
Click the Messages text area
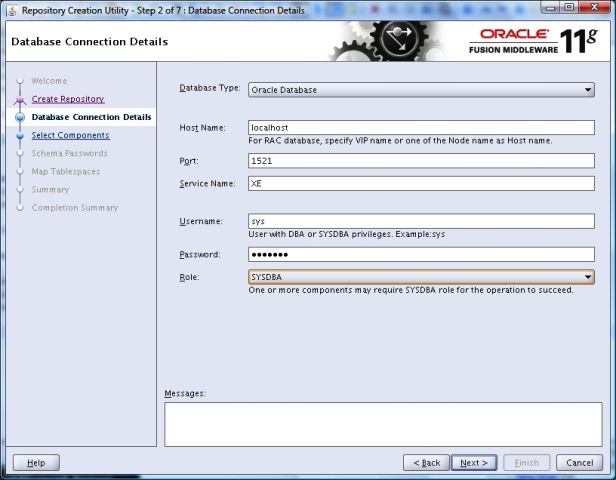[x=383, y=424]
